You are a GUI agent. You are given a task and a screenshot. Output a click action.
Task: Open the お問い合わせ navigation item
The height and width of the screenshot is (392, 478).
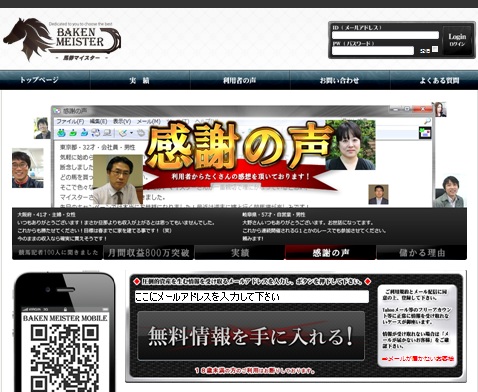[340, 80]
